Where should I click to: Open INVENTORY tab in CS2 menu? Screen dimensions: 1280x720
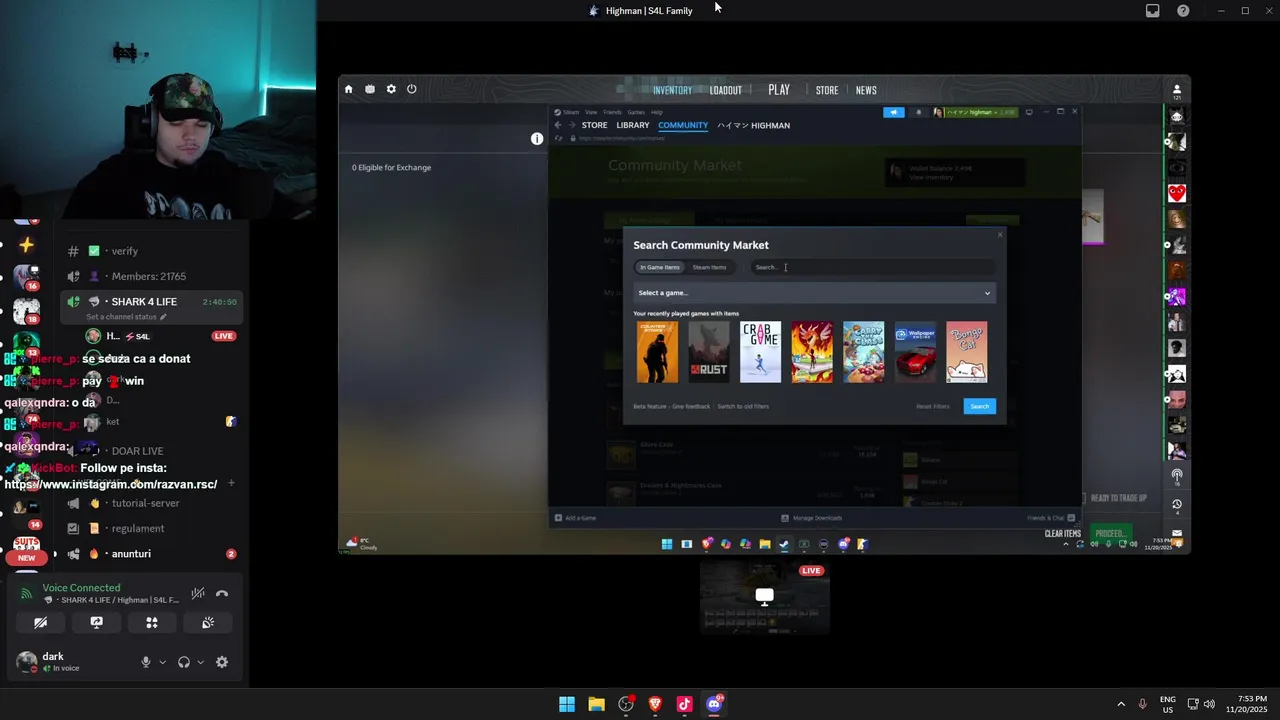pos(672,90)
